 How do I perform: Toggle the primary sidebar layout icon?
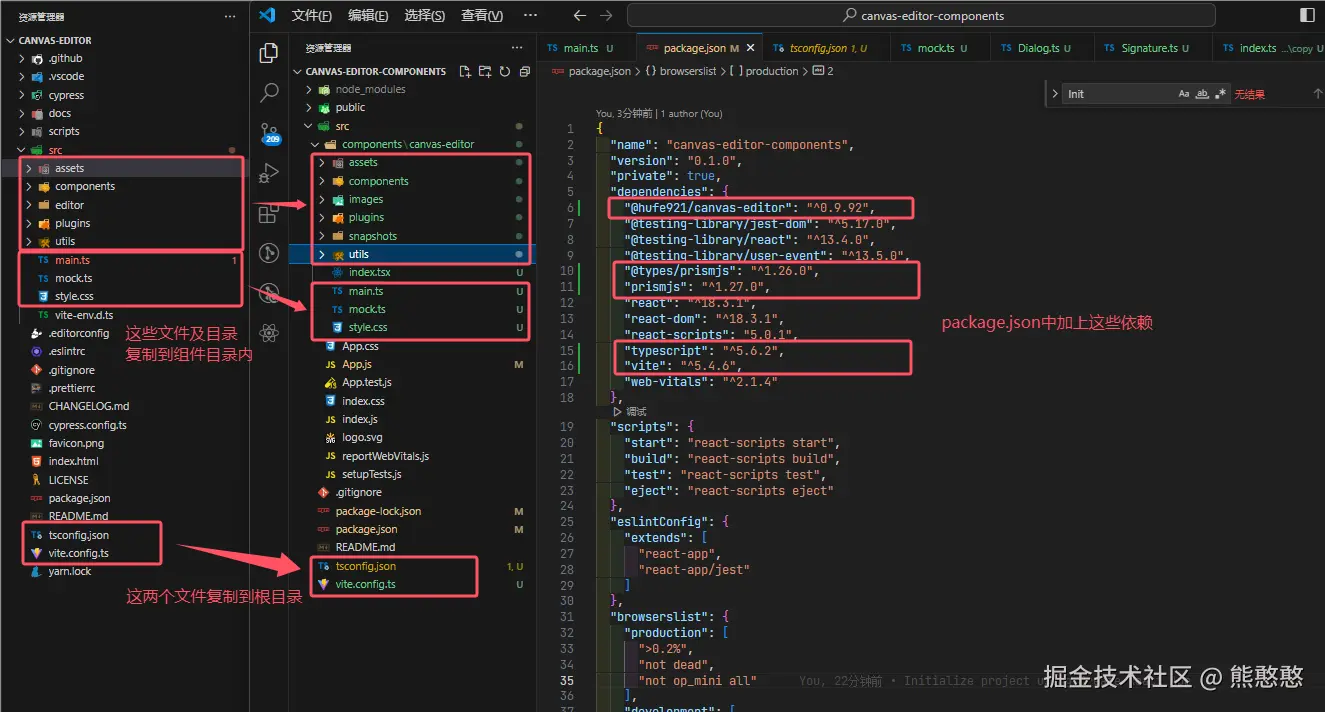coord(1307,15)
